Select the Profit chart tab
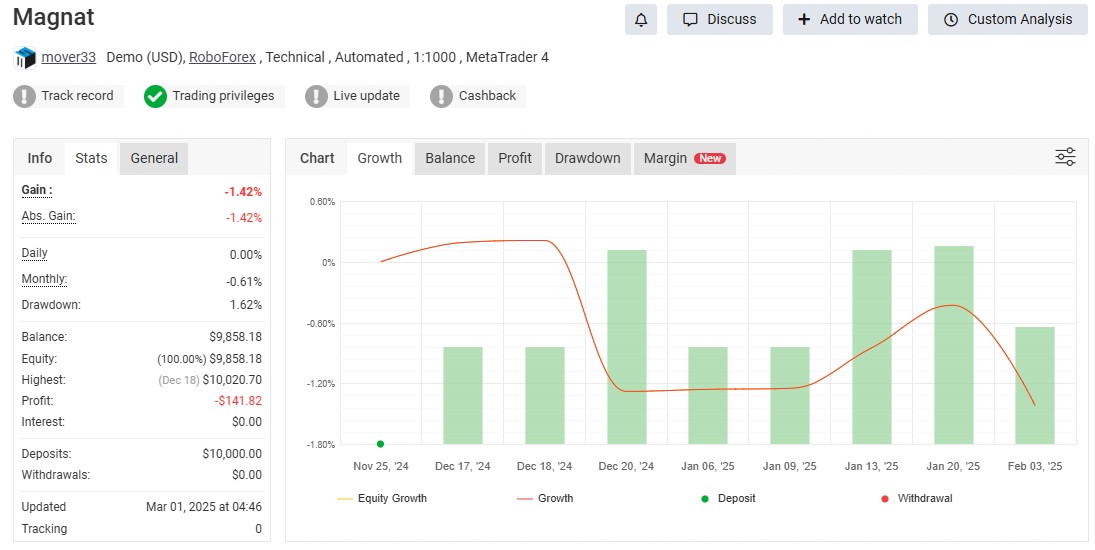 [515, 158]
